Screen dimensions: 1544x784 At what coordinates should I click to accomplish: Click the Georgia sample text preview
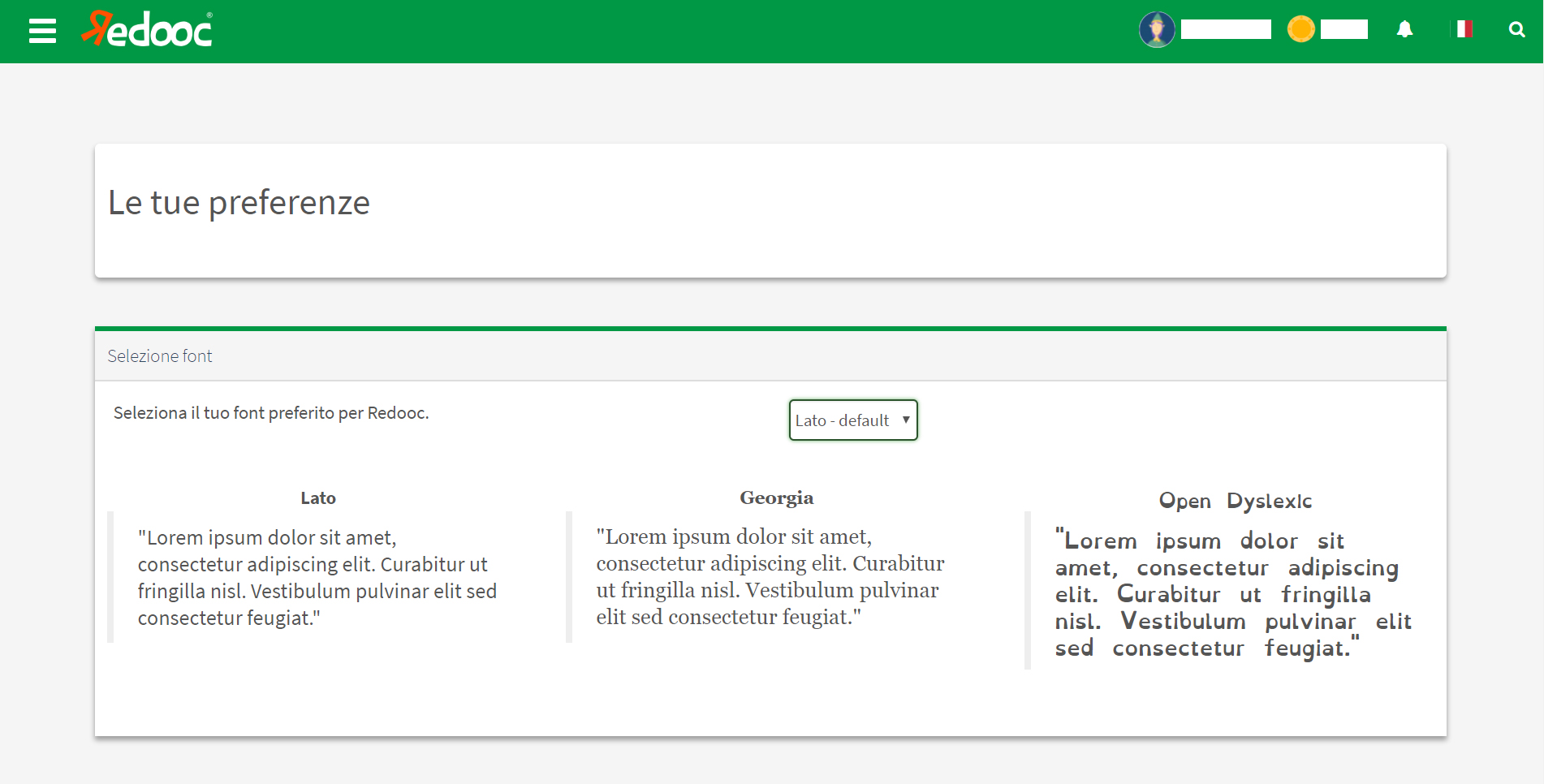[x=771, y=577]
